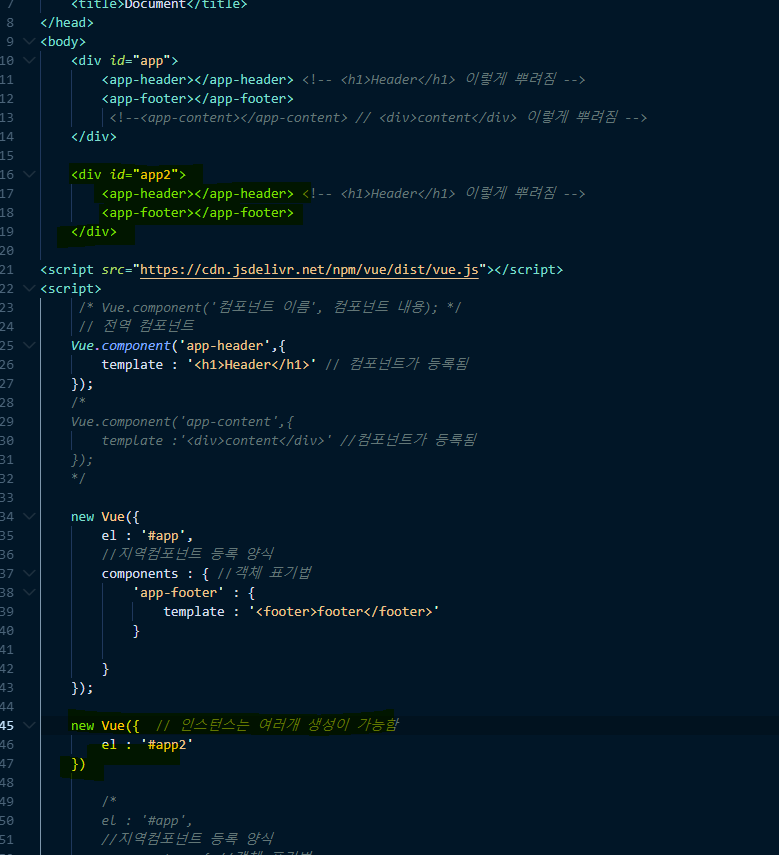
Task: Collapse the components object fold chevron
Action: point(29,574)
